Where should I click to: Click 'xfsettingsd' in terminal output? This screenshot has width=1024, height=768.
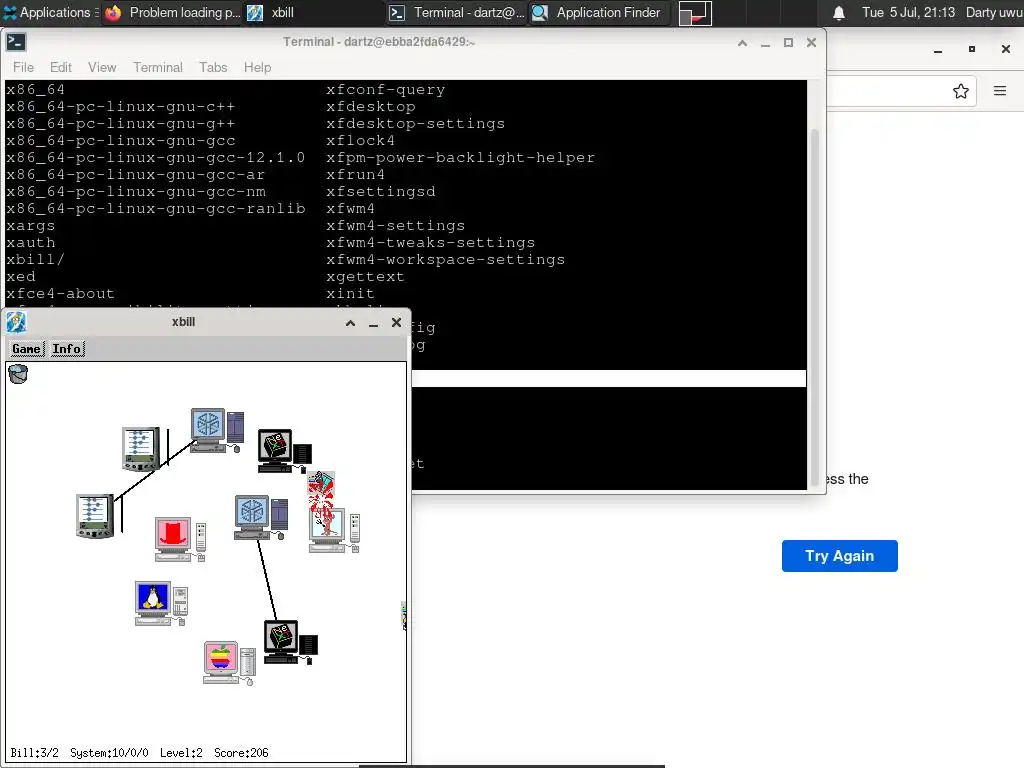tap(381, 191)
